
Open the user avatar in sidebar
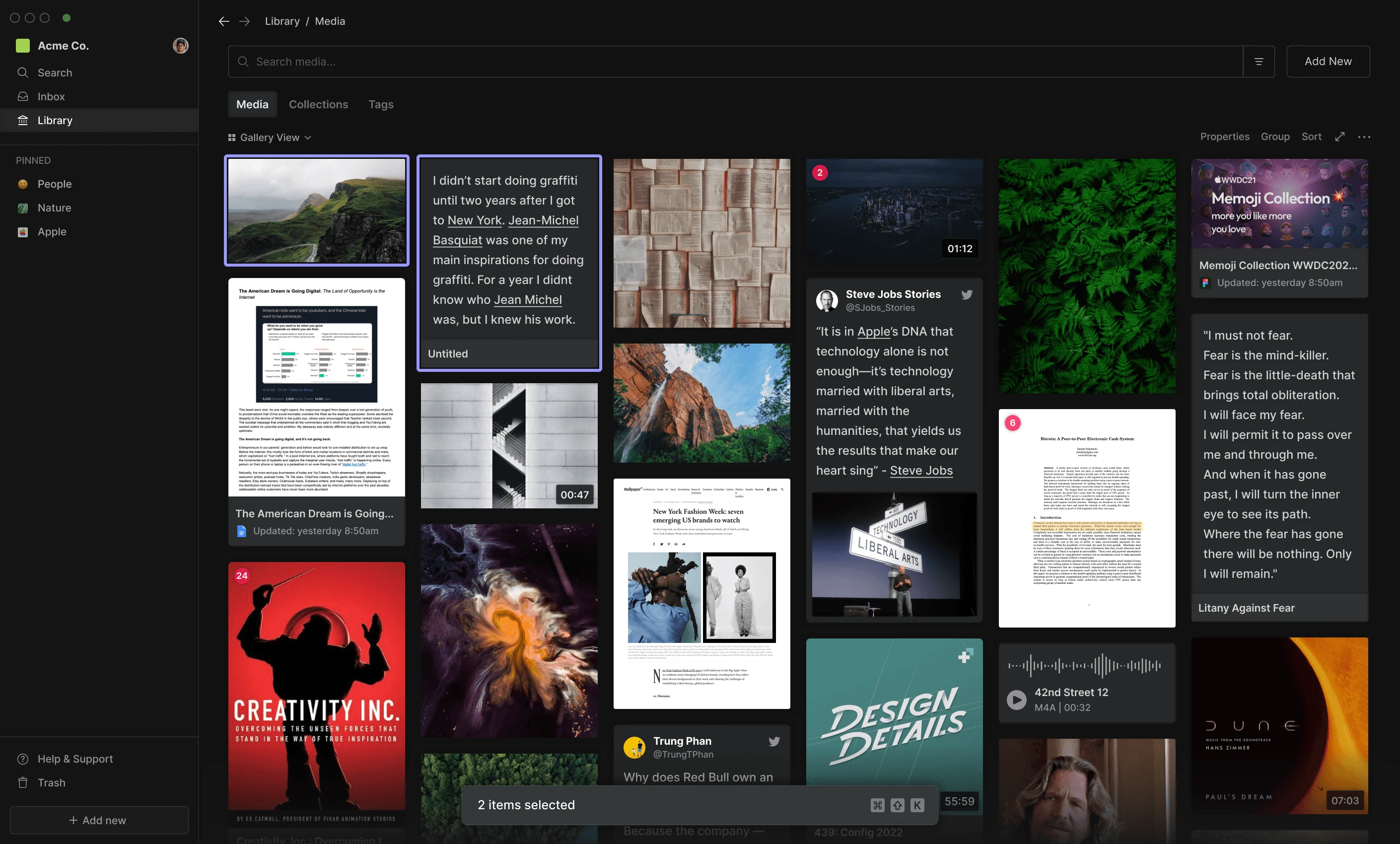pos(181,46)
